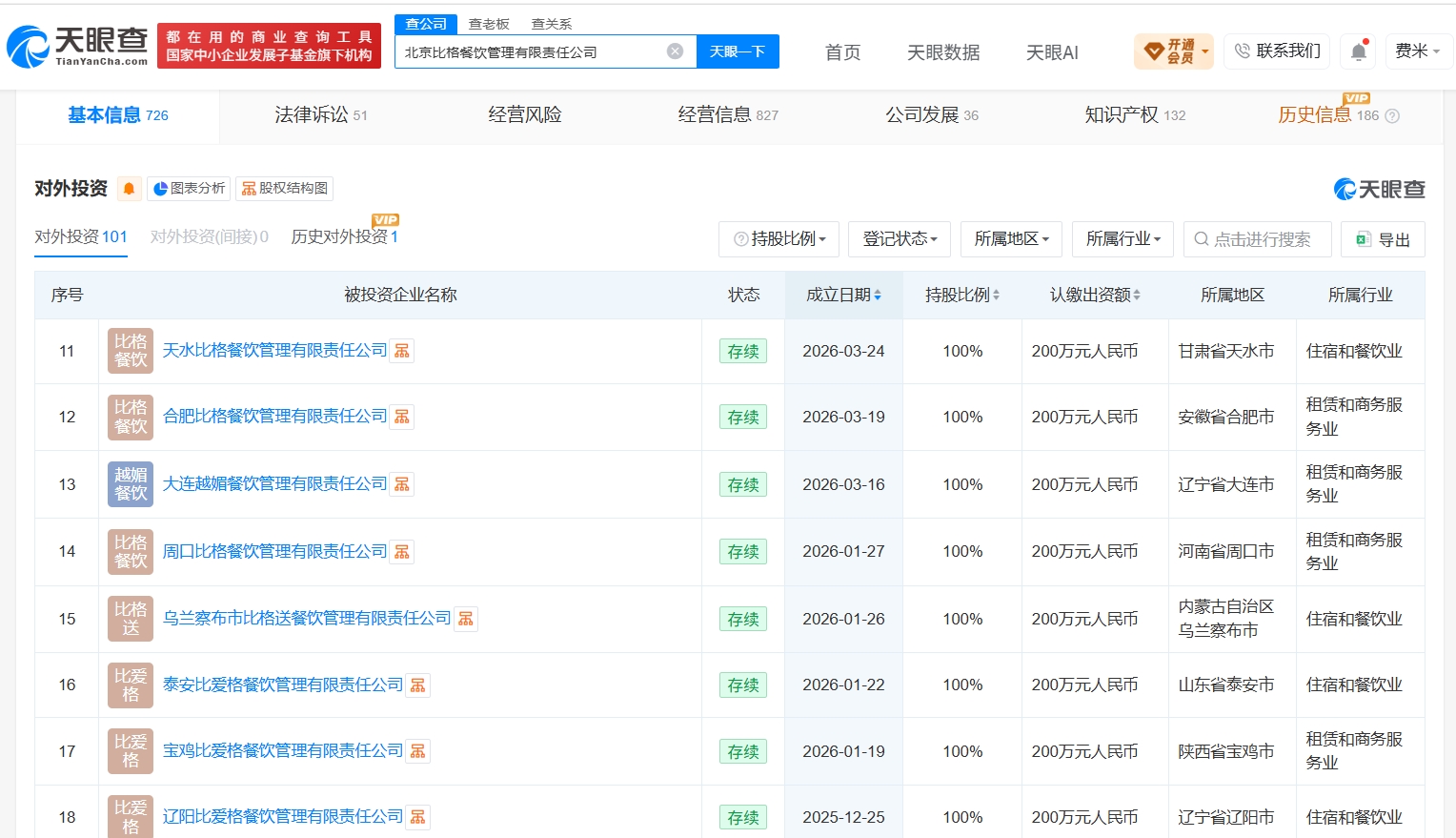Switch to 知识产权 tab
The image size is (1456, 838).
1135,115
